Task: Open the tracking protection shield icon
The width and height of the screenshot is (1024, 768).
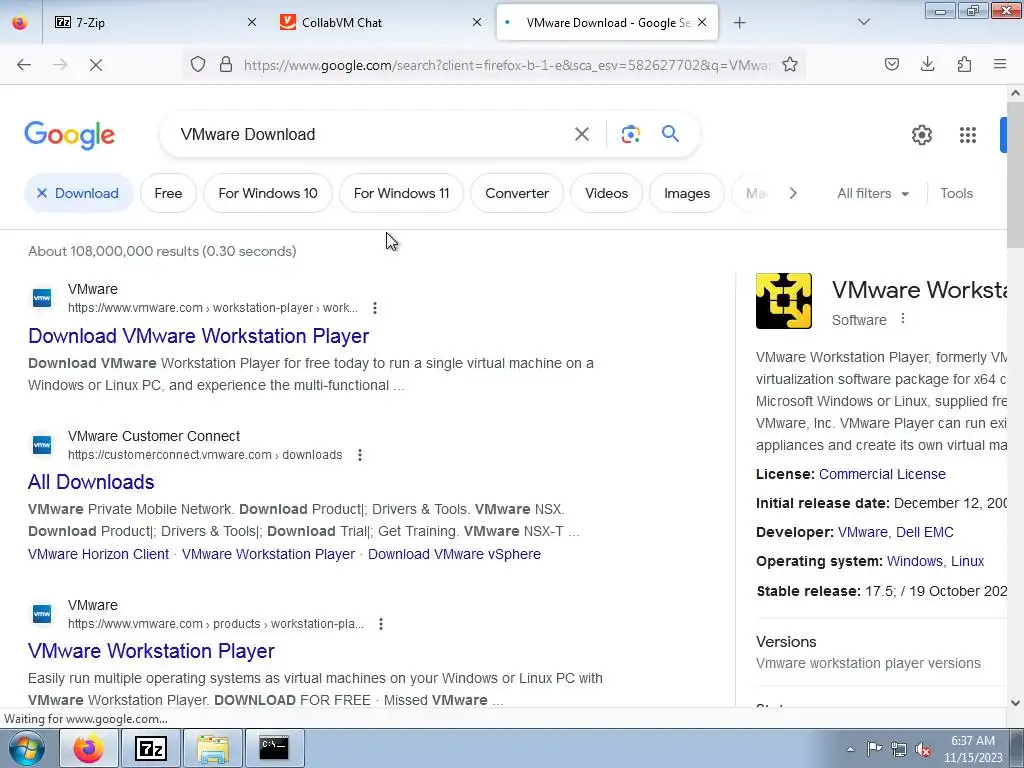Action: 198,64
